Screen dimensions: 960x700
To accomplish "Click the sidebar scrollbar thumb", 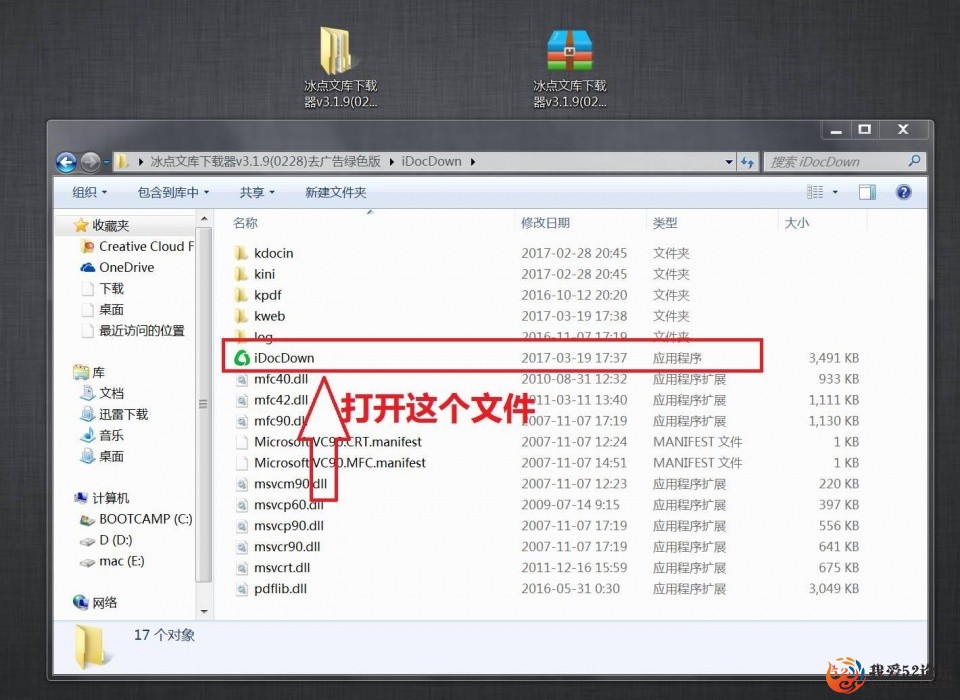I will click(x=204, y=404).
